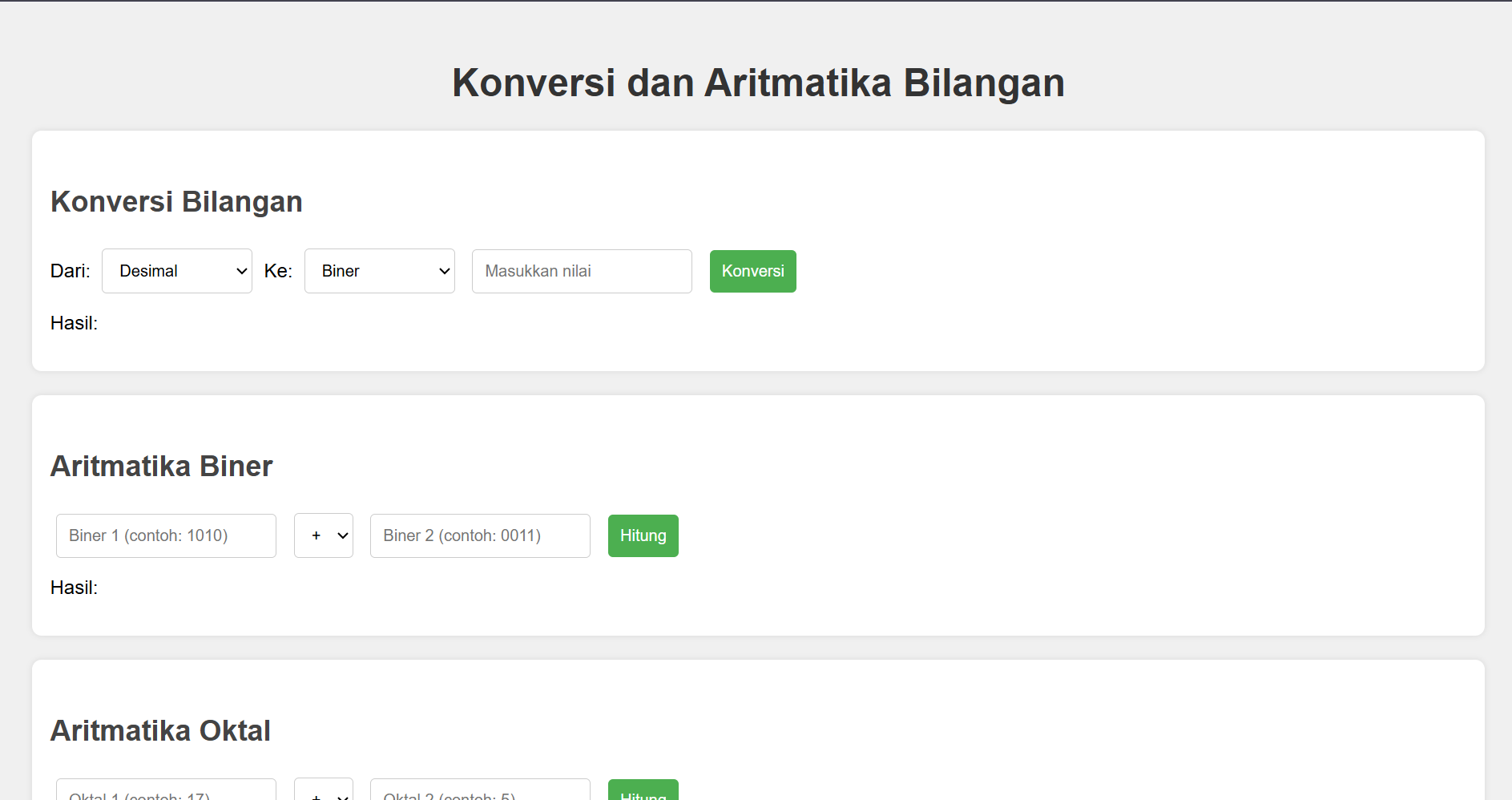This screenshot has height=800, width=1512.
Task: Click the Dari: label
Action: tap(71, 271)
